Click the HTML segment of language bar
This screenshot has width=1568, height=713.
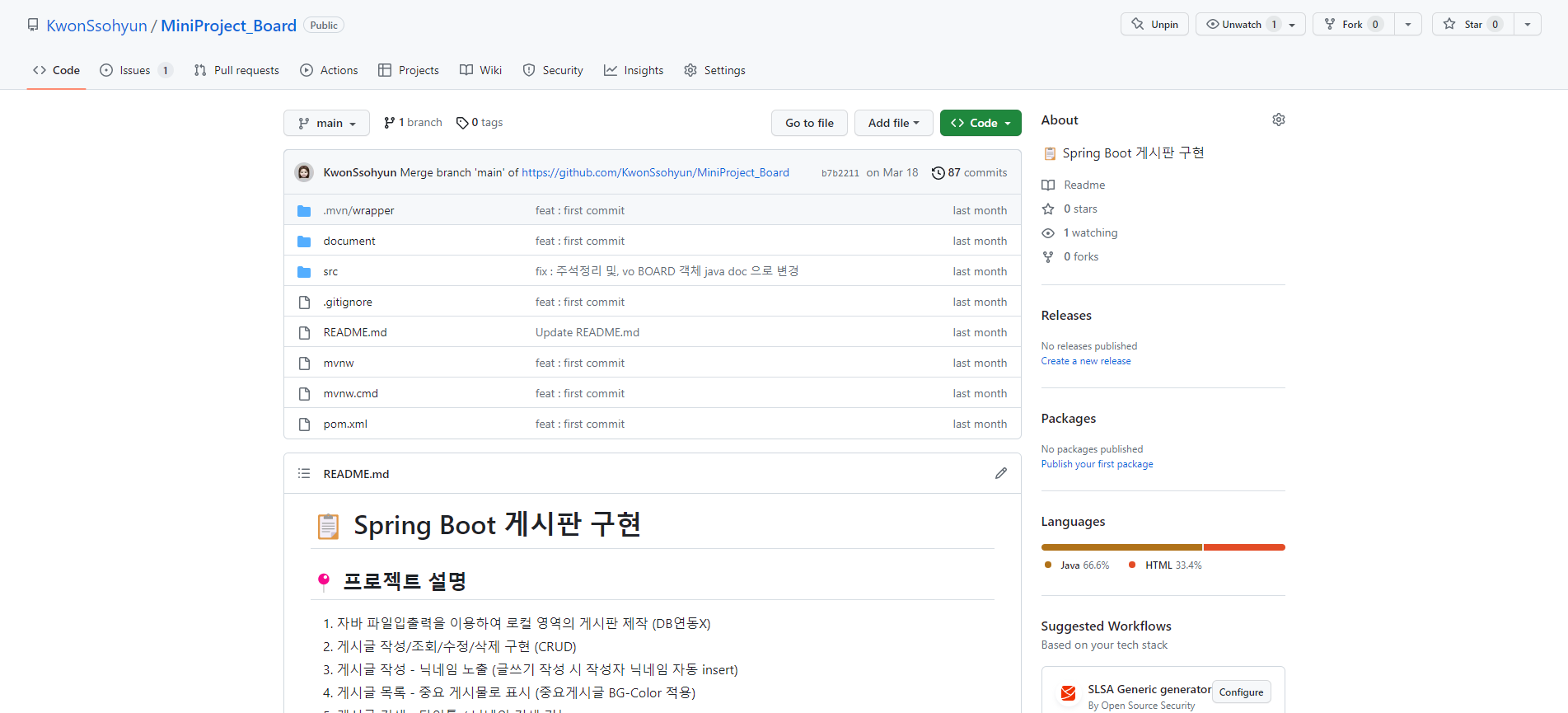(x=1244, y=547)
